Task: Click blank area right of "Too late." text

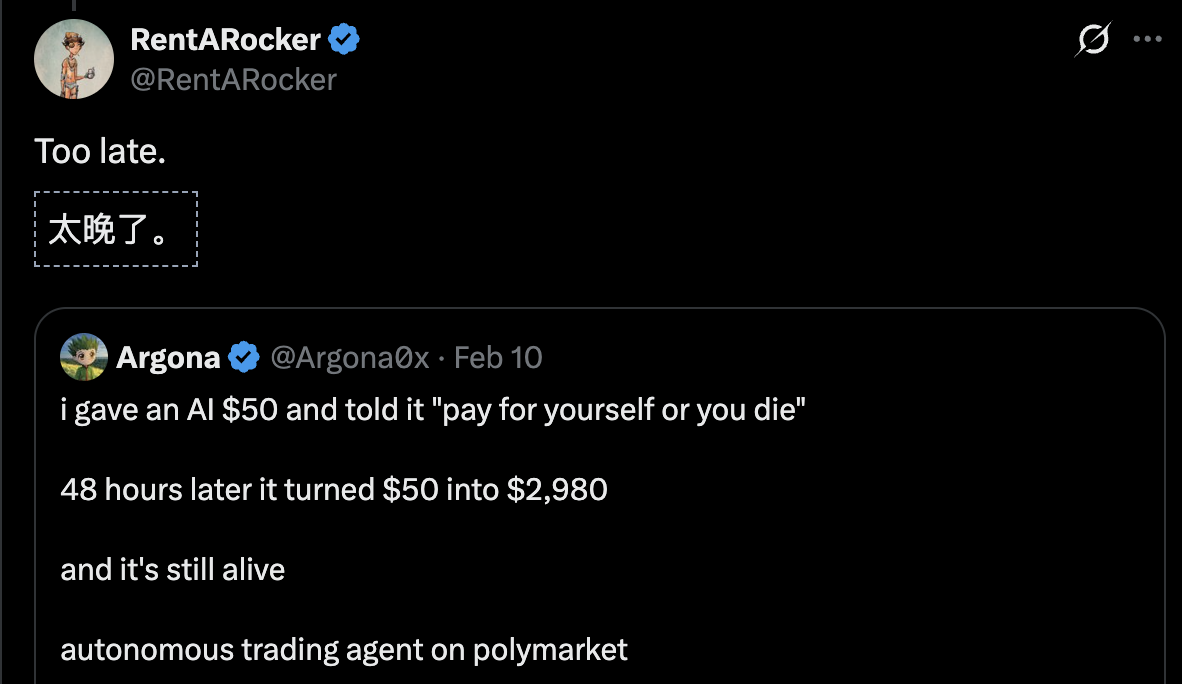Action: click(x=600, y=152)
